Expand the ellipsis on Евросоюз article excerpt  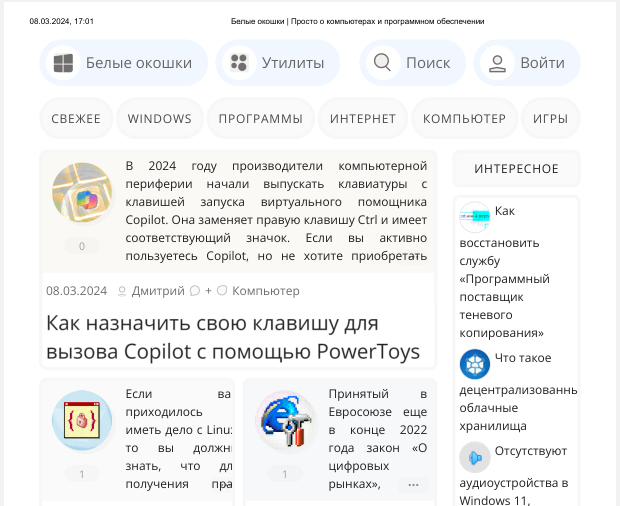click(413, 485)
